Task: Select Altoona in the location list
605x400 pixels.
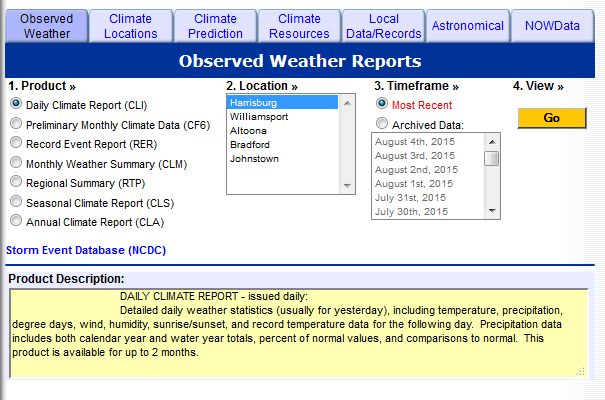Action: (x=282, y=131)
